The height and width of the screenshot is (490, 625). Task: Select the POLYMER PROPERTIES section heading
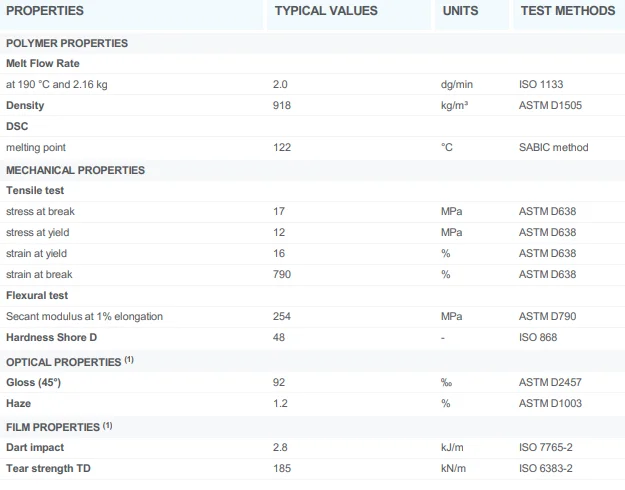click(67, 43)
